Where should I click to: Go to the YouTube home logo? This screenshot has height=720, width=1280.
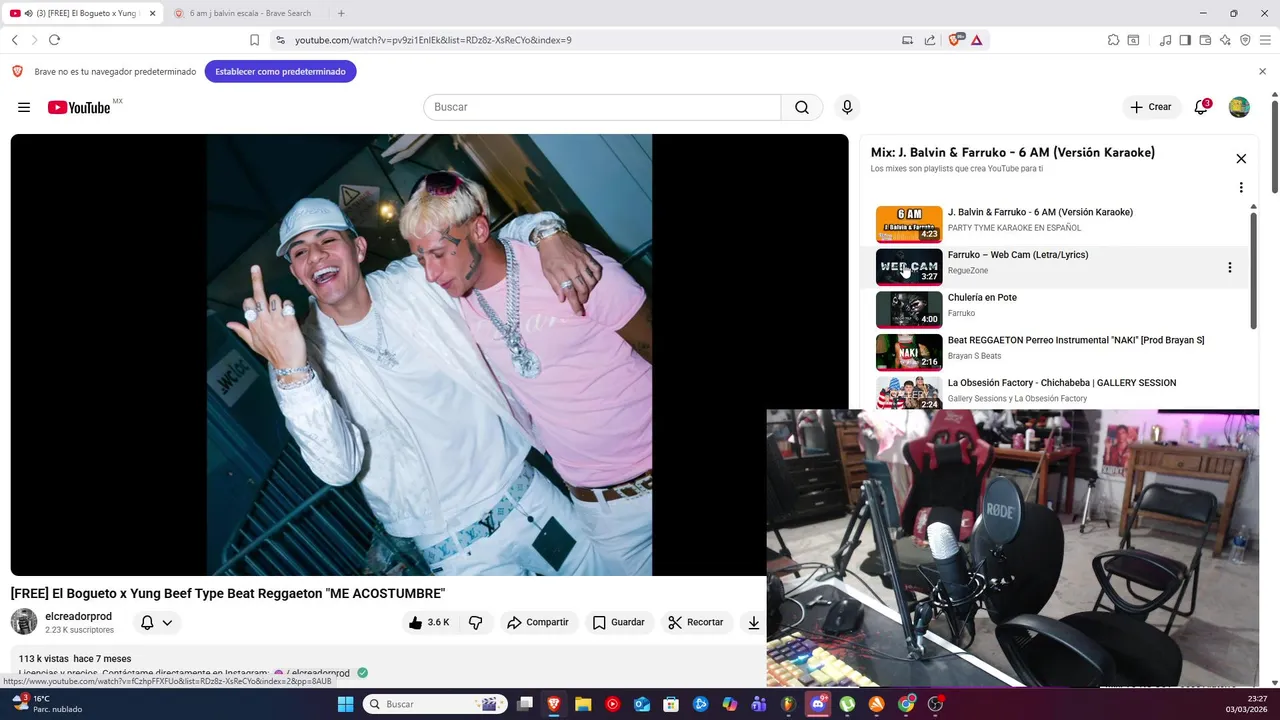click(79, 107)
